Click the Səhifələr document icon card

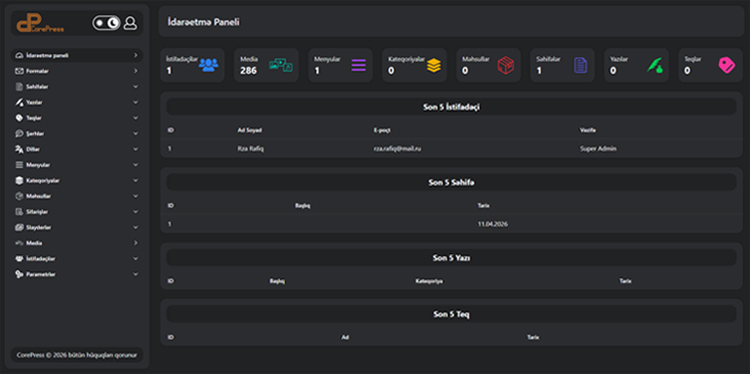tap(580, 65)
